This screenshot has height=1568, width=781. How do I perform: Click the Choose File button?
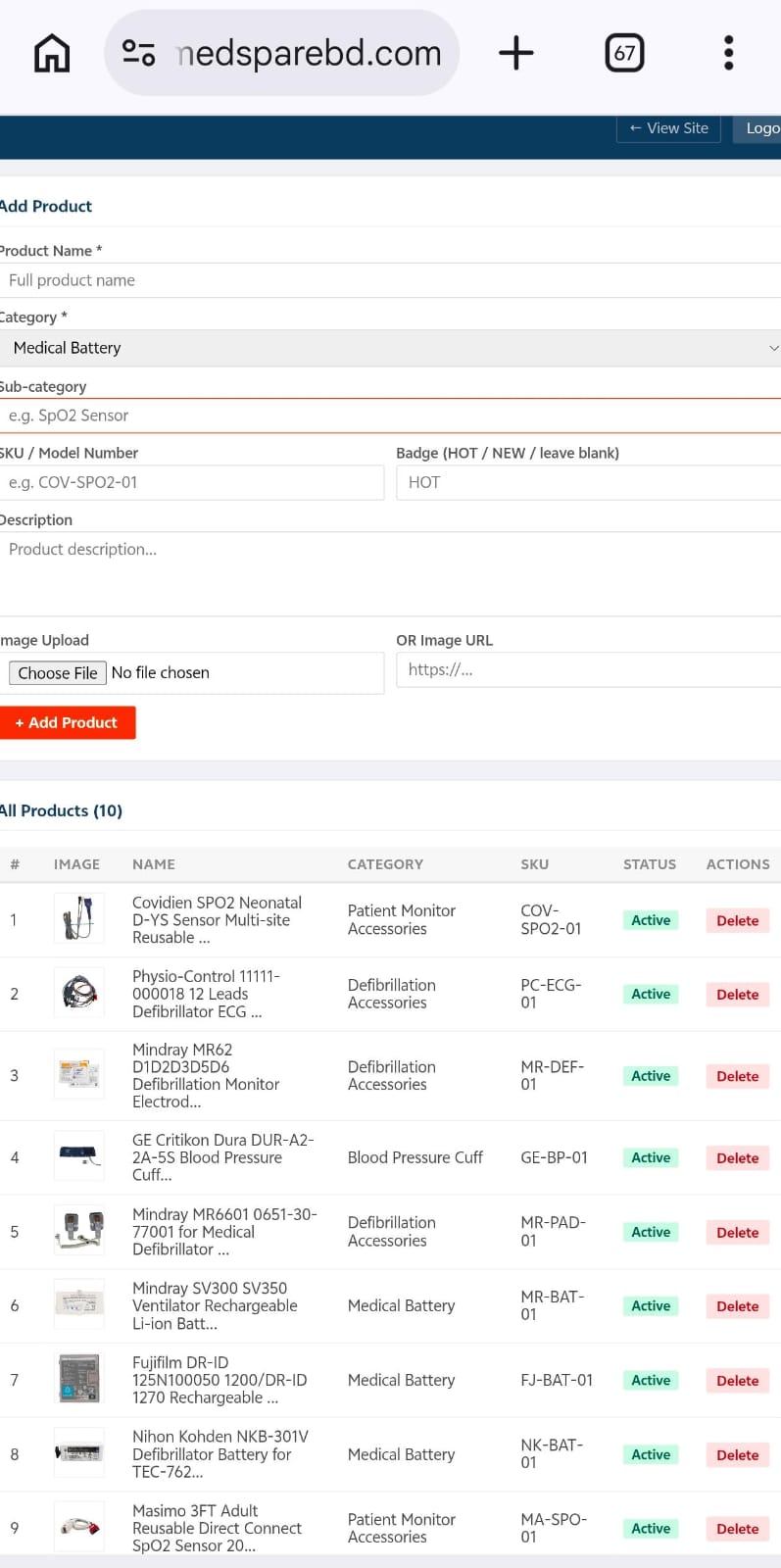click(x=58, y=673)
